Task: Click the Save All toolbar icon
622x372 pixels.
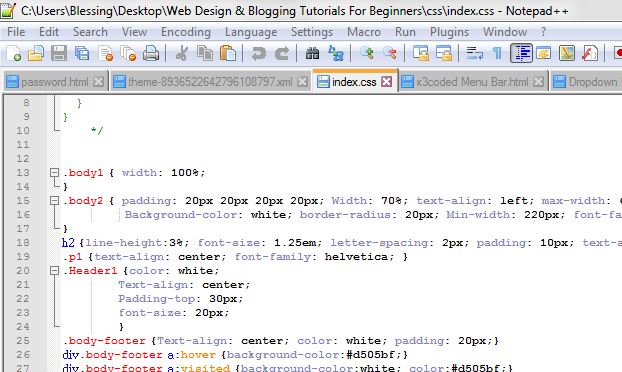Action: [x=82, y=53]
